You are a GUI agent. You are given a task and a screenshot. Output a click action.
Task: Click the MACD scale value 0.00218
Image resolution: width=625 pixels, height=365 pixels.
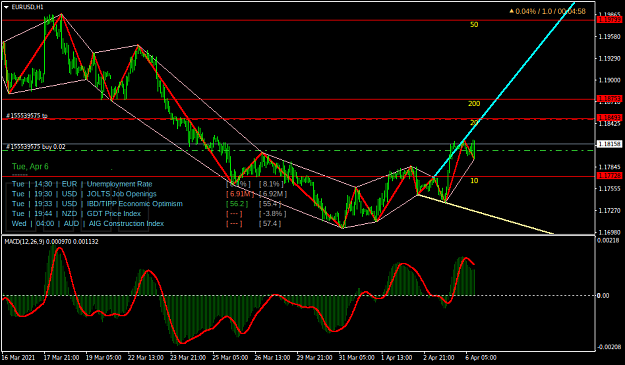point(608,240)
